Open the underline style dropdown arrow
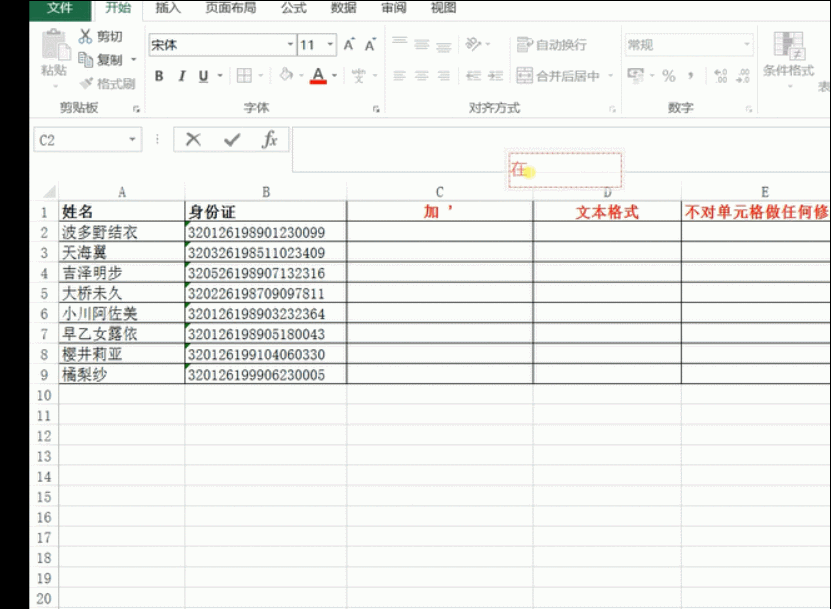Screen dimensions: 831x609 click(x=220, y=76)
